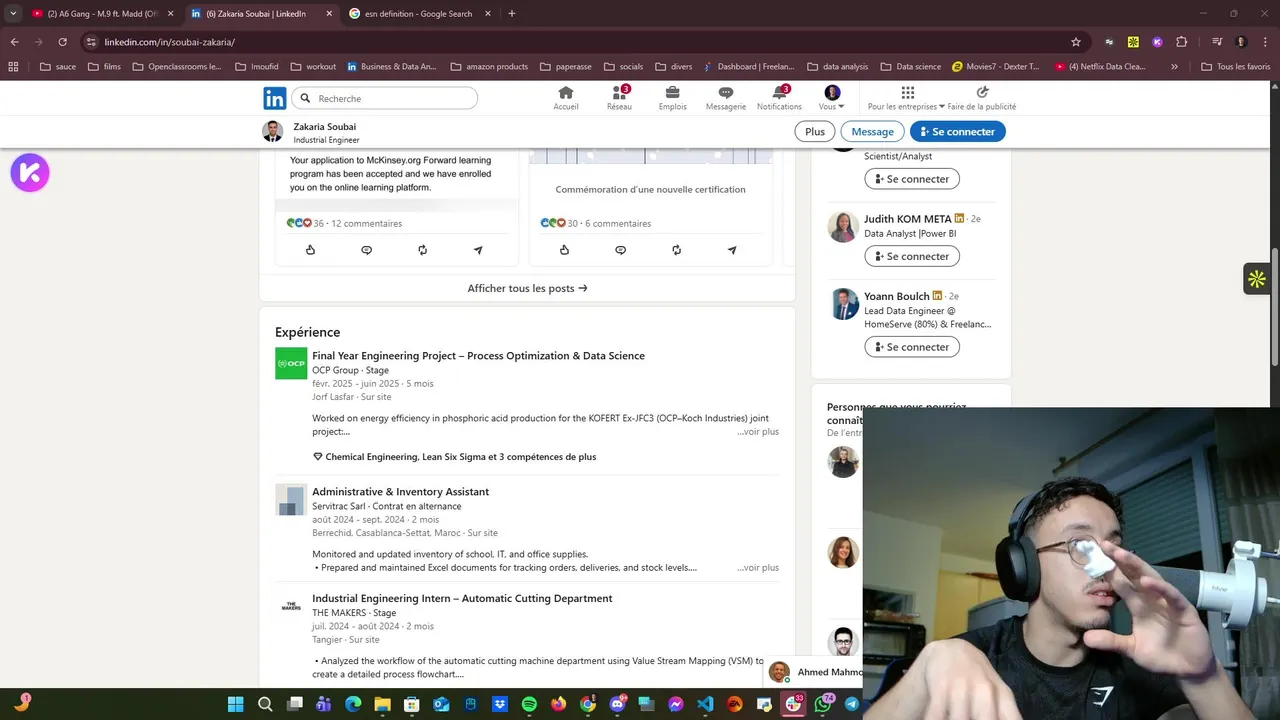Expand the Vous profile dropdown

832,98
